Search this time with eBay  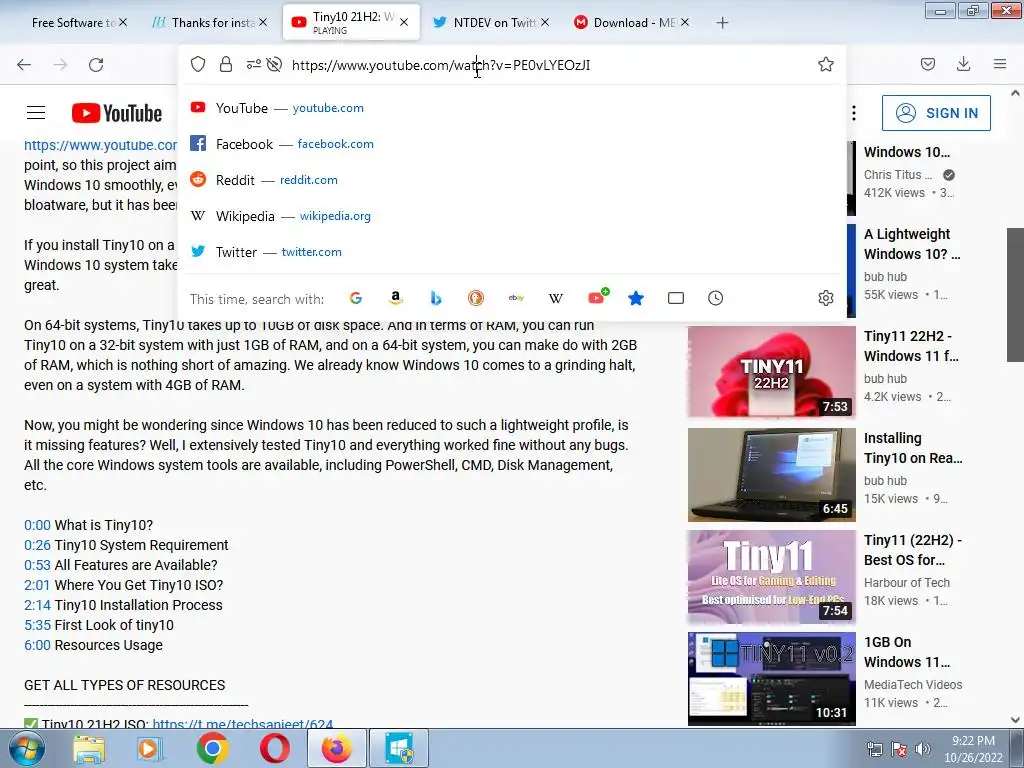tap(516, 298)
